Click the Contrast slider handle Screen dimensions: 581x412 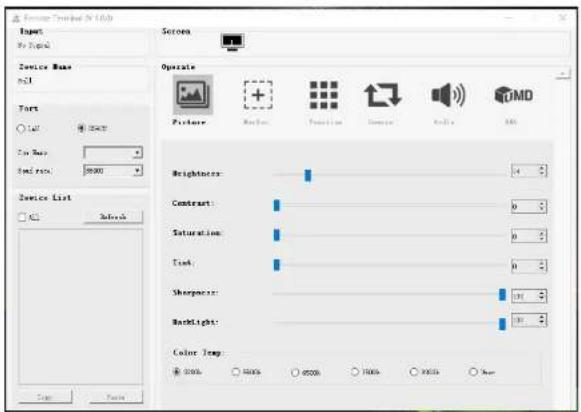(276, 205)
